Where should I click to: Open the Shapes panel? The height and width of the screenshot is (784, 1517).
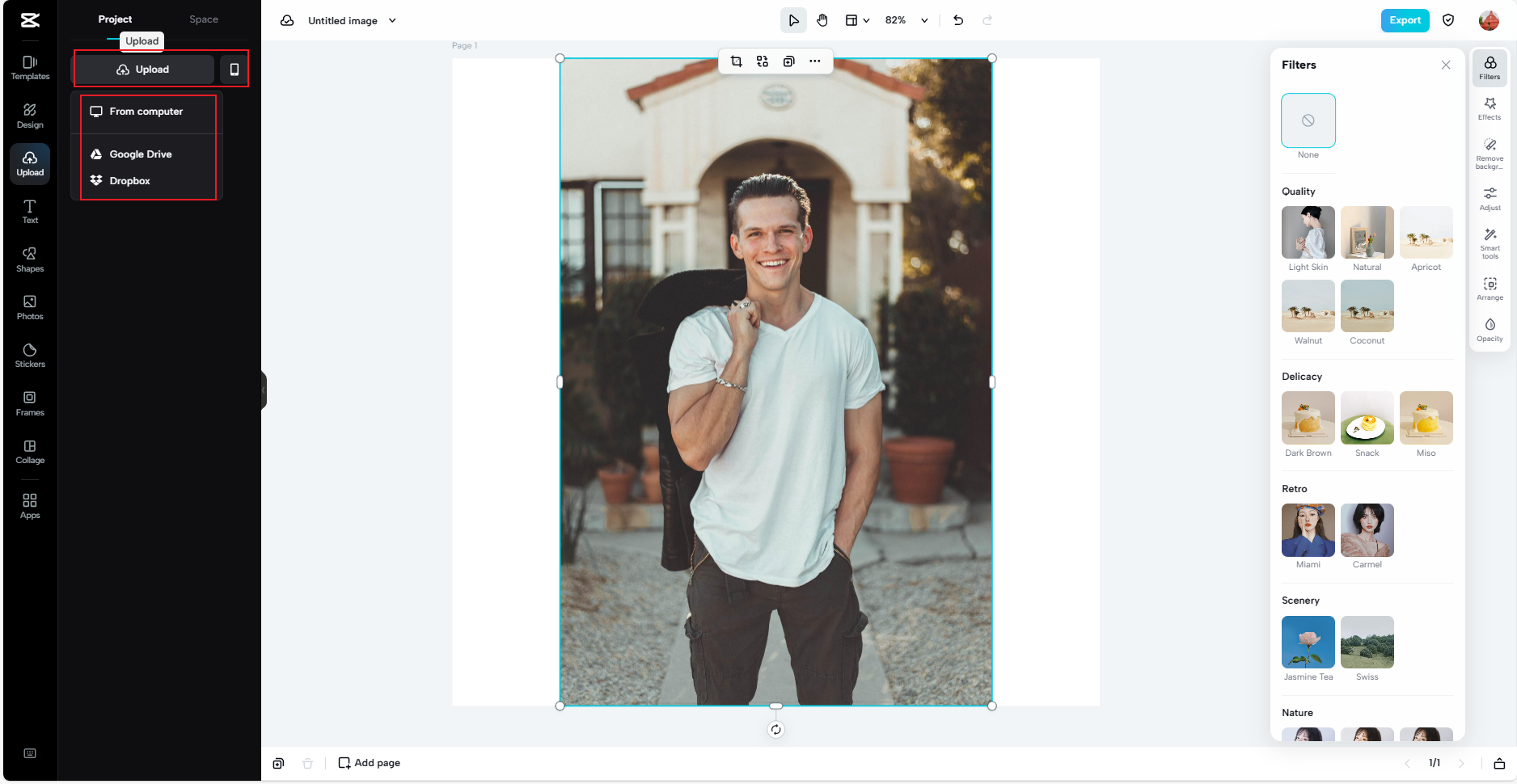[x=29, y=259]
